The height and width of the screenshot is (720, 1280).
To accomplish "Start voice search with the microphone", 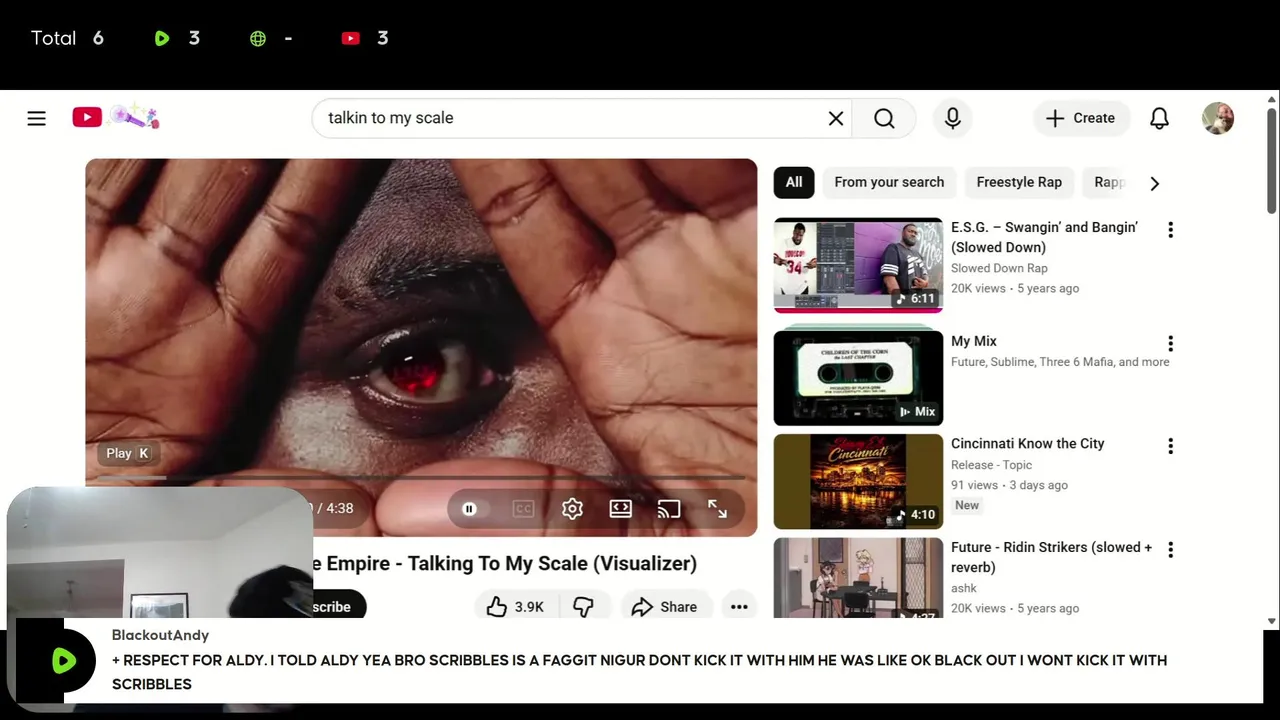I will click(953, 118).
